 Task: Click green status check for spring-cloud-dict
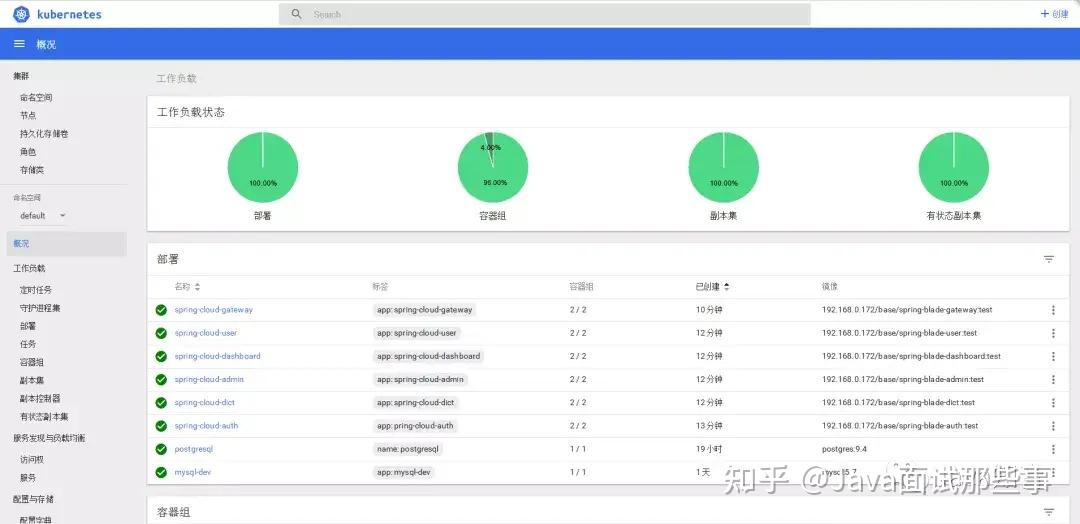[x=161, y=403]
